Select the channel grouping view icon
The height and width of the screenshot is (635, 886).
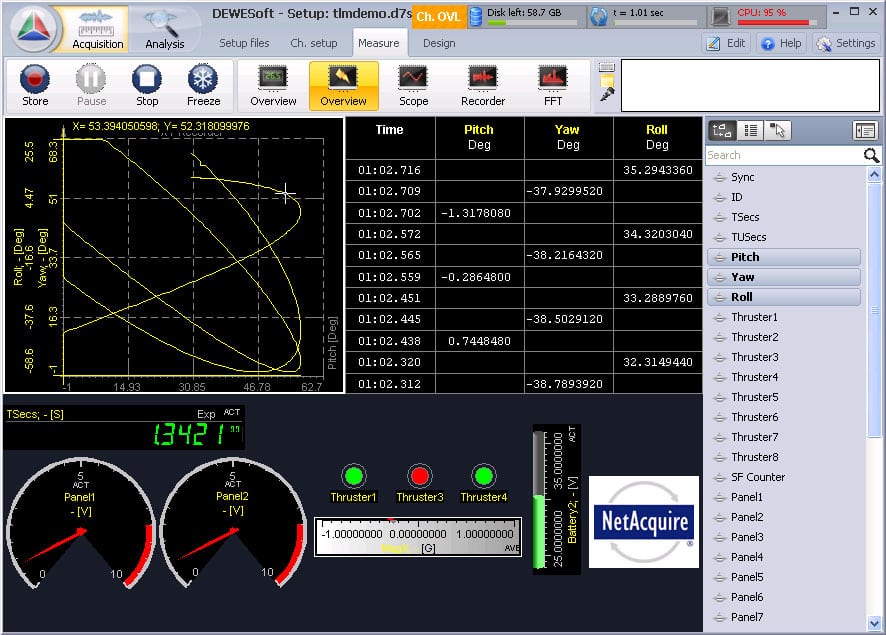(x=722, y=131)
